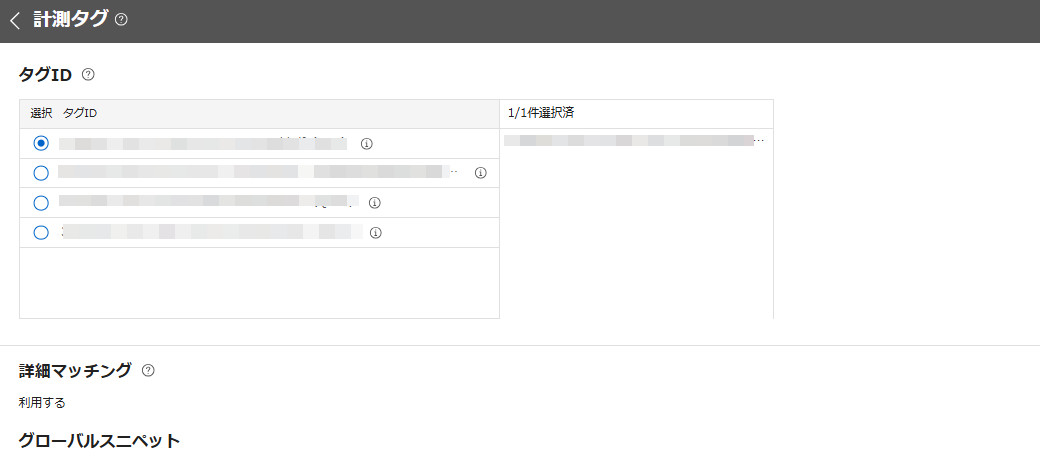Select the second tag ID radio button
The width and height of the screenshot is (1040, 456).
(x=41, y=173)
